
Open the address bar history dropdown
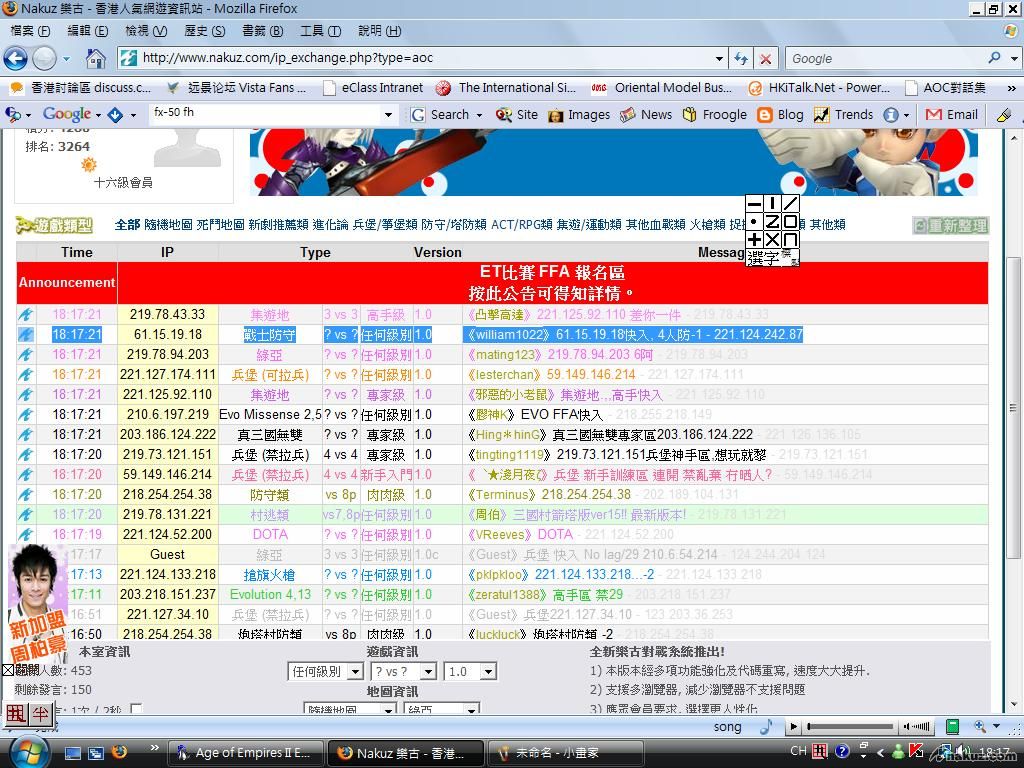pos(719,58)
